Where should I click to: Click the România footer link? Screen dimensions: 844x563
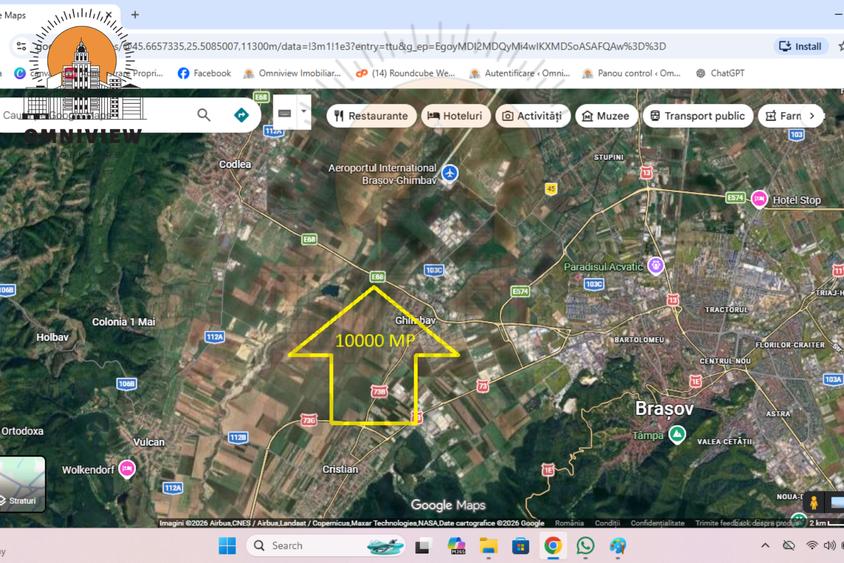(569, 523)
